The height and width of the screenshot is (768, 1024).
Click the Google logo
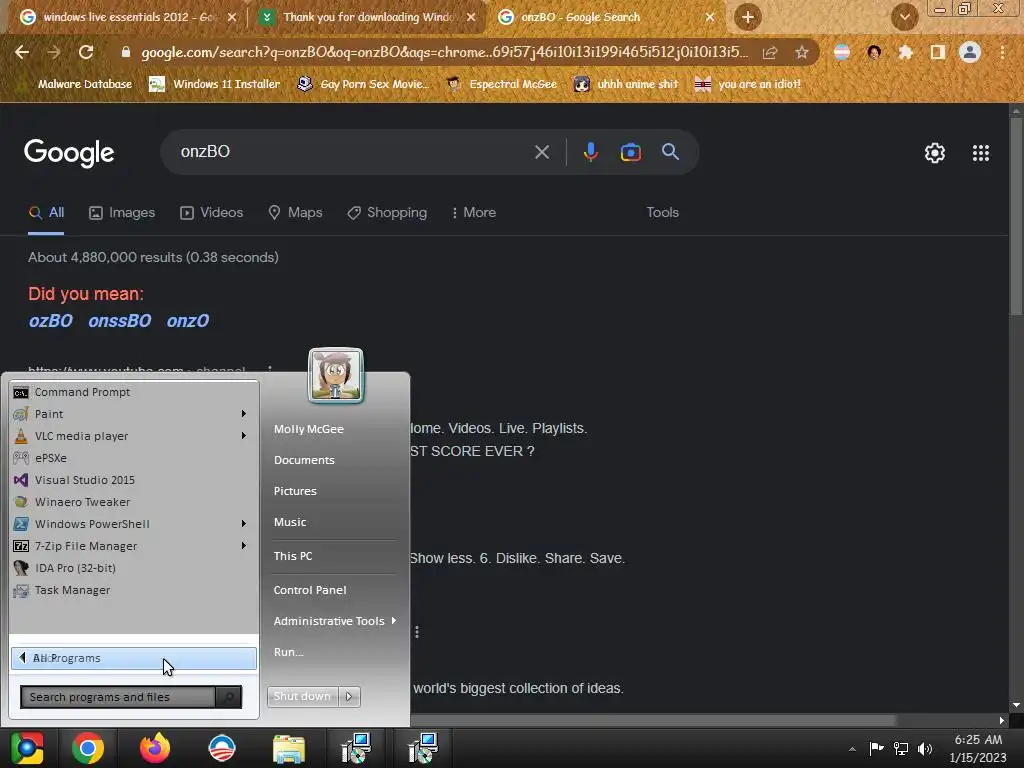pos(69,153)
